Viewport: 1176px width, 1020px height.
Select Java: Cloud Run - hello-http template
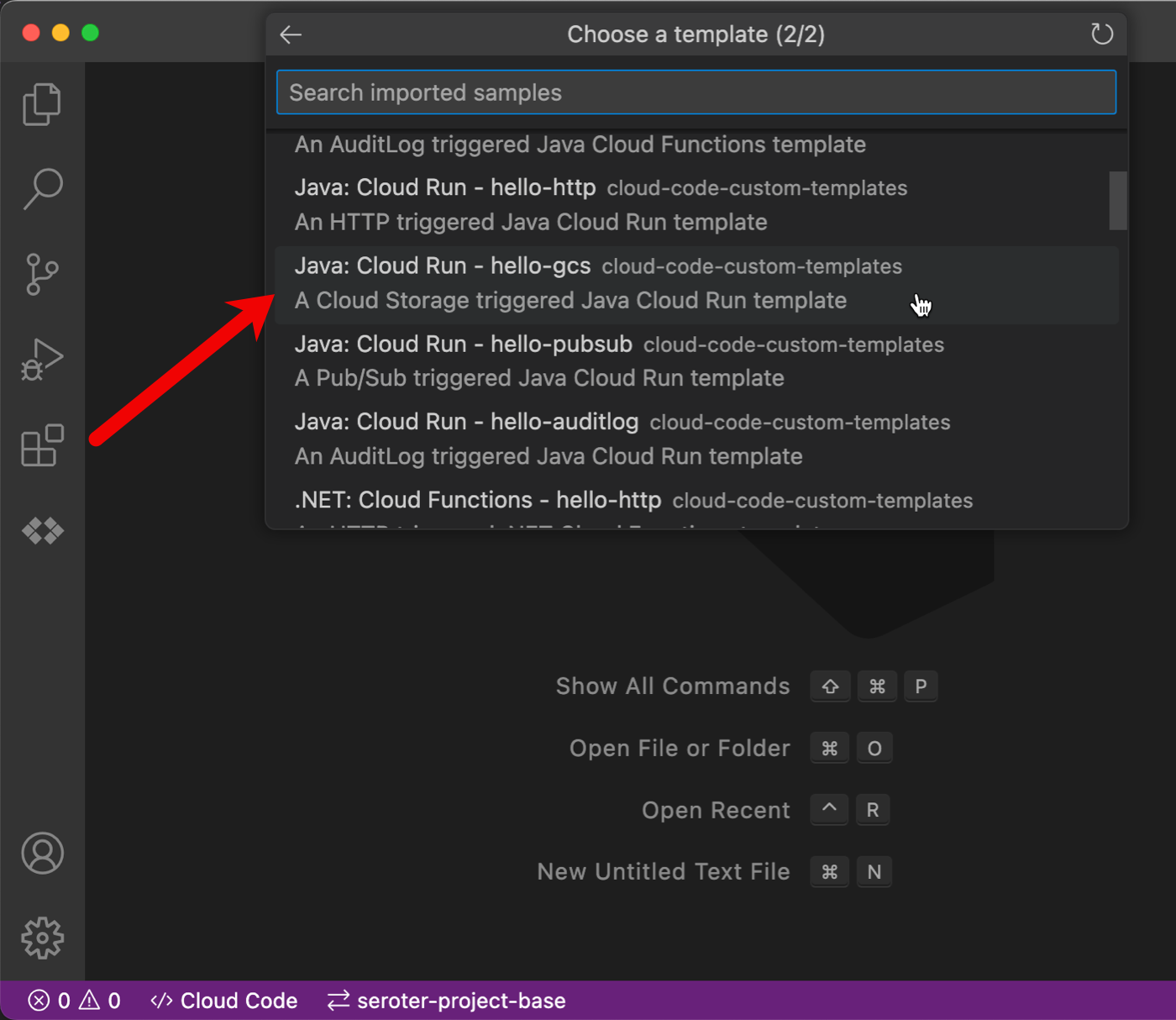[600, 204]
